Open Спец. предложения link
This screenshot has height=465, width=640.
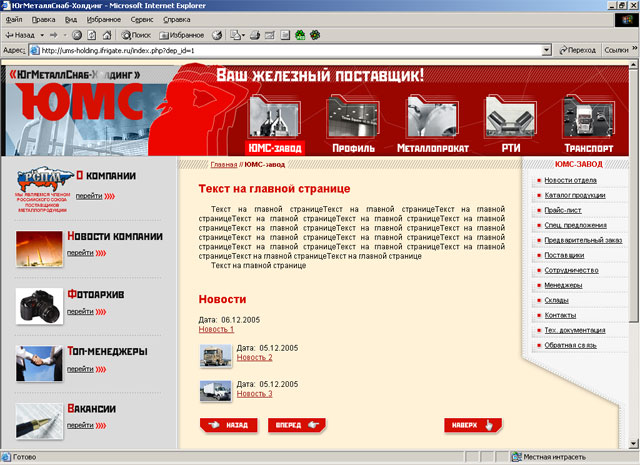point(576,225)
